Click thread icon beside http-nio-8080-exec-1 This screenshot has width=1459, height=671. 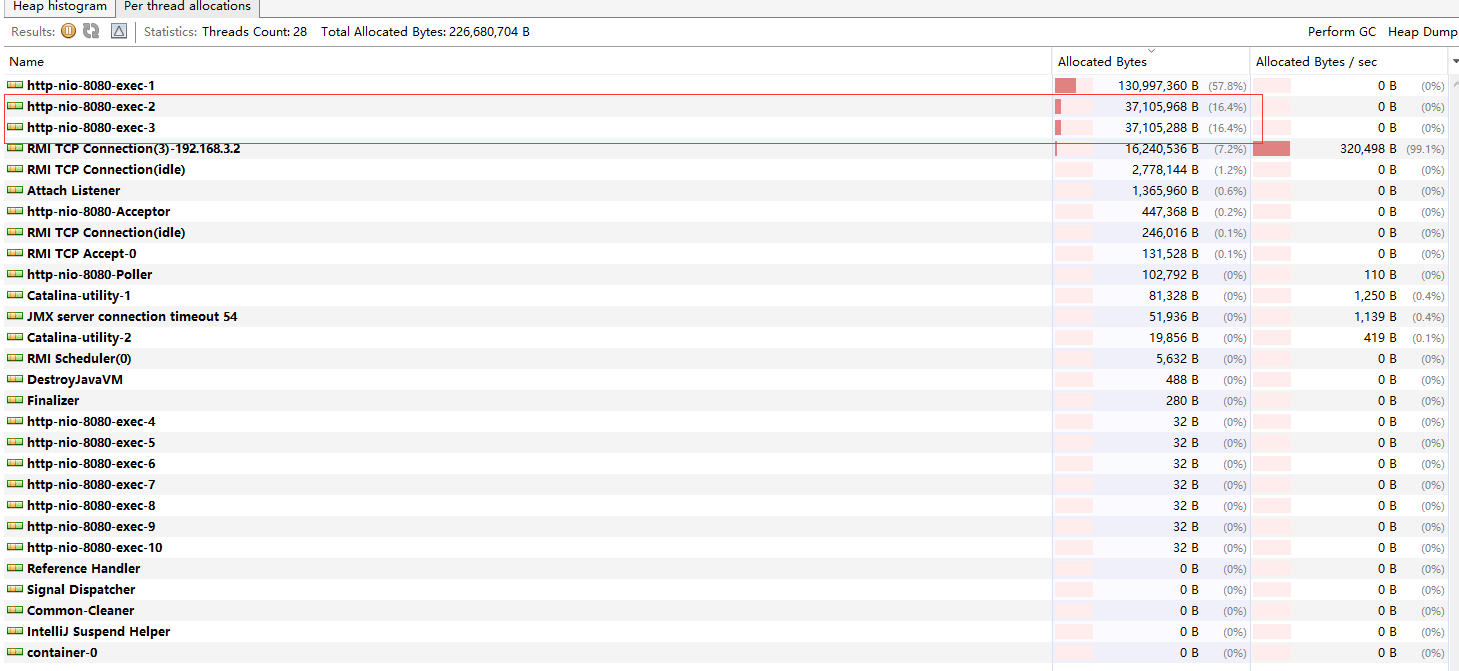15,85
